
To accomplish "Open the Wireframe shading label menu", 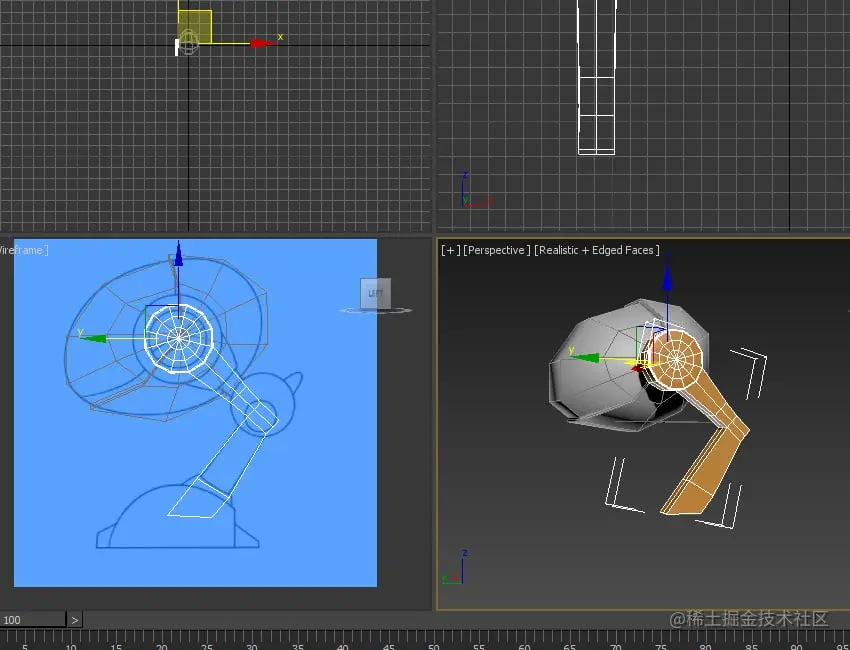I will click(x=23, y=250).
